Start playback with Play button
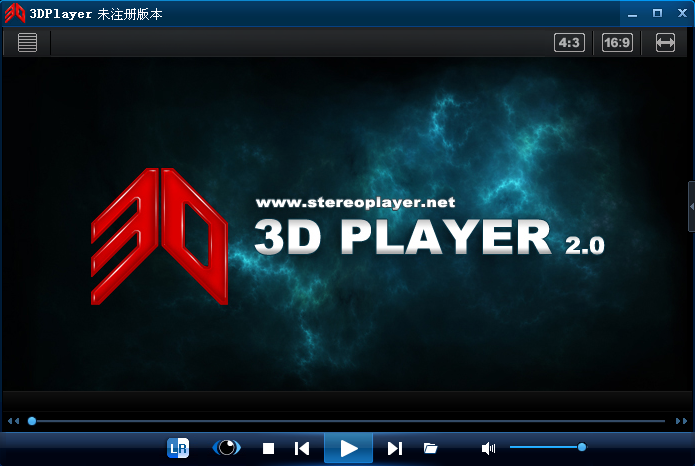695x466 pixels. coord(348,449)
